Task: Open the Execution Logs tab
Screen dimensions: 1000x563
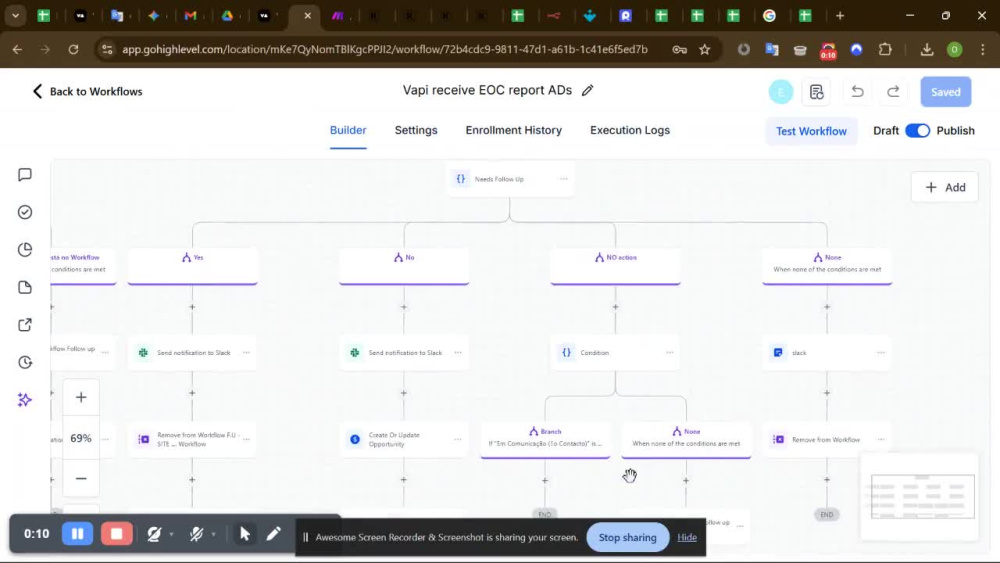Action: click(x=629, y=130)
